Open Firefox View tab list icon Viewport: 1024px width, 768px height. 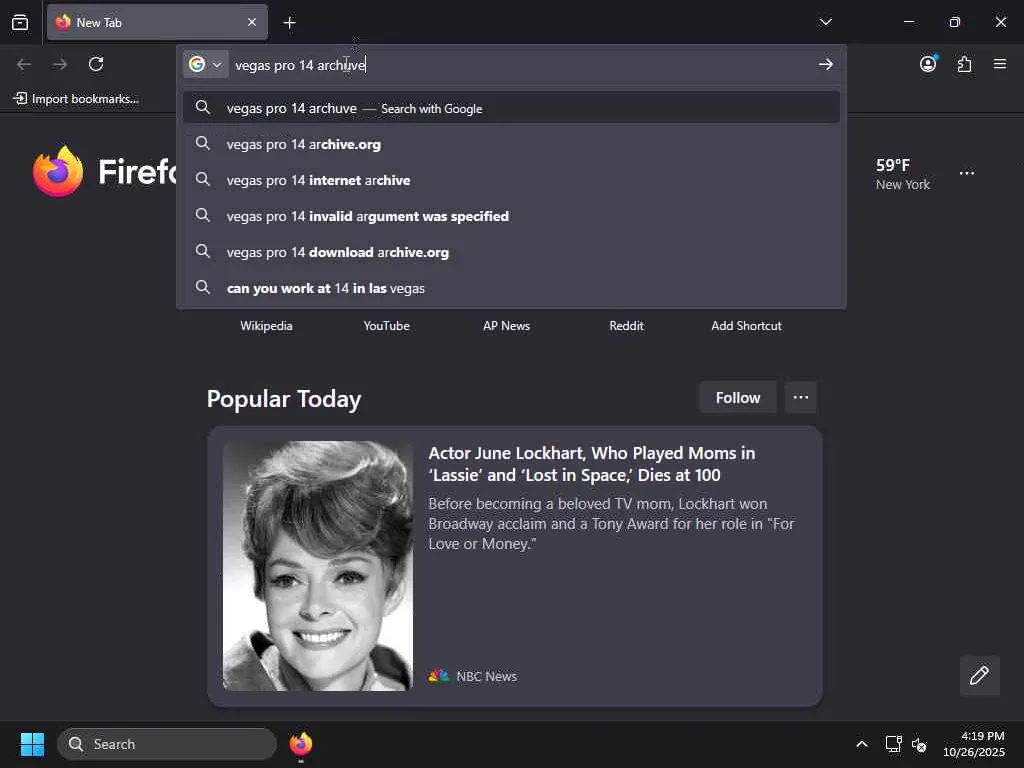tap(20, 22)
